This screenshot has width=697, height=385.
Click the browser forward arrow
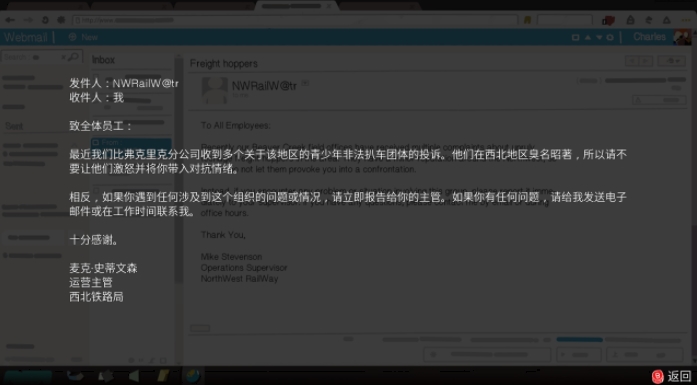tap(28, 20)
